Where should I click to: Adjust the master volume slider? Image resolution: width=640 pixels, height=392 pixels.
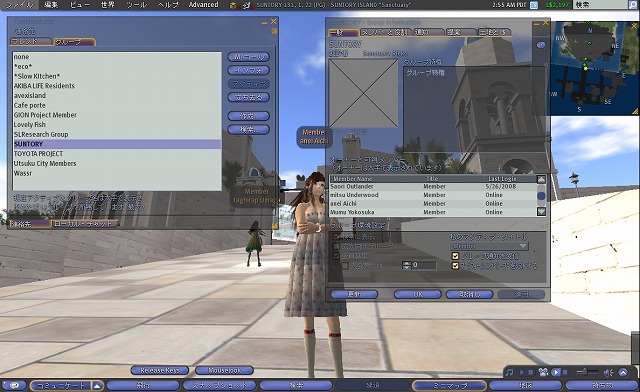click(587, 372)
